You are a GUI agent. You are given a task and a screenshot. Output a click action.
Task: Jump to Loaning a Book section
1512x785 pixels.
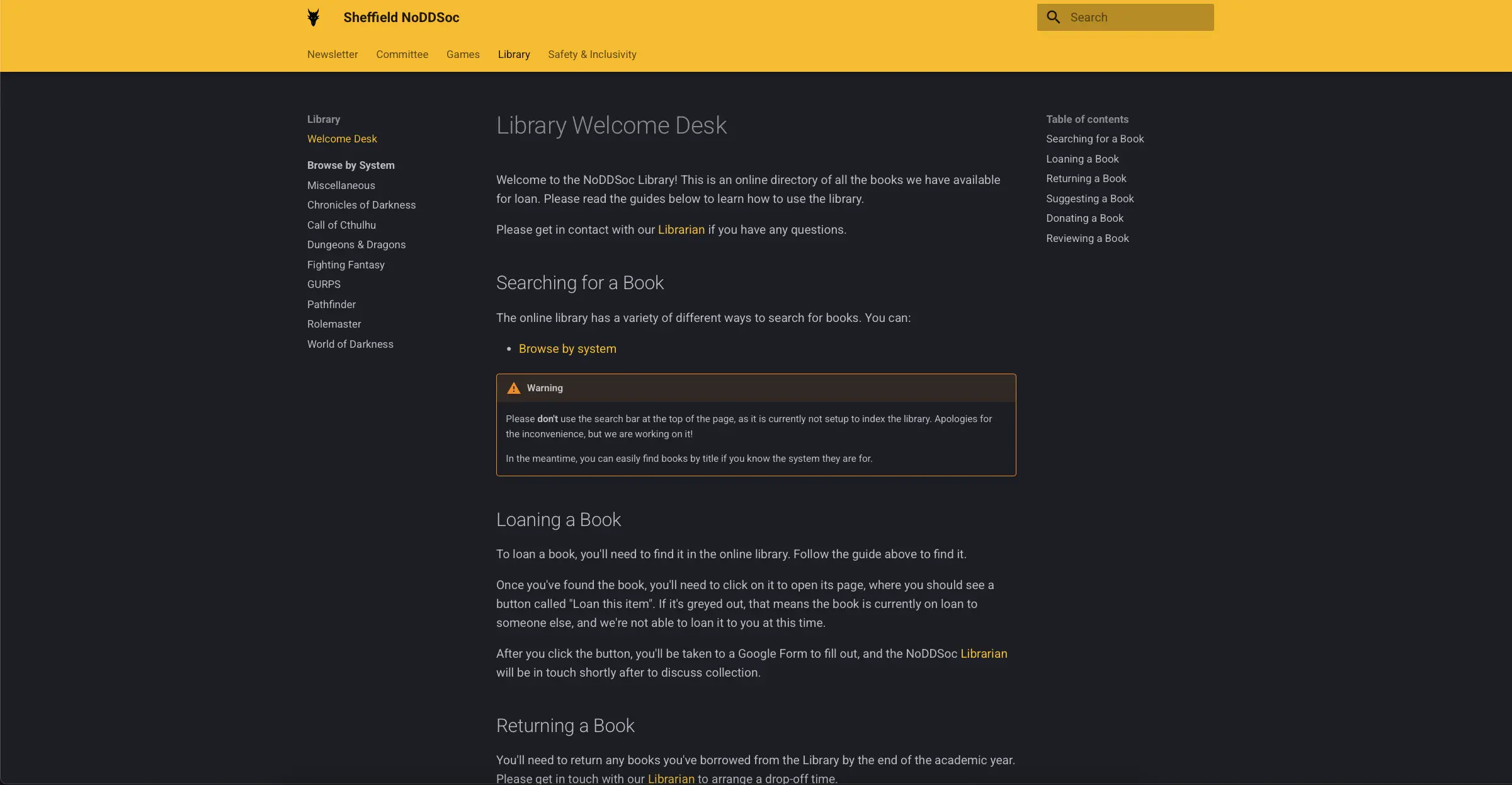1082,159
